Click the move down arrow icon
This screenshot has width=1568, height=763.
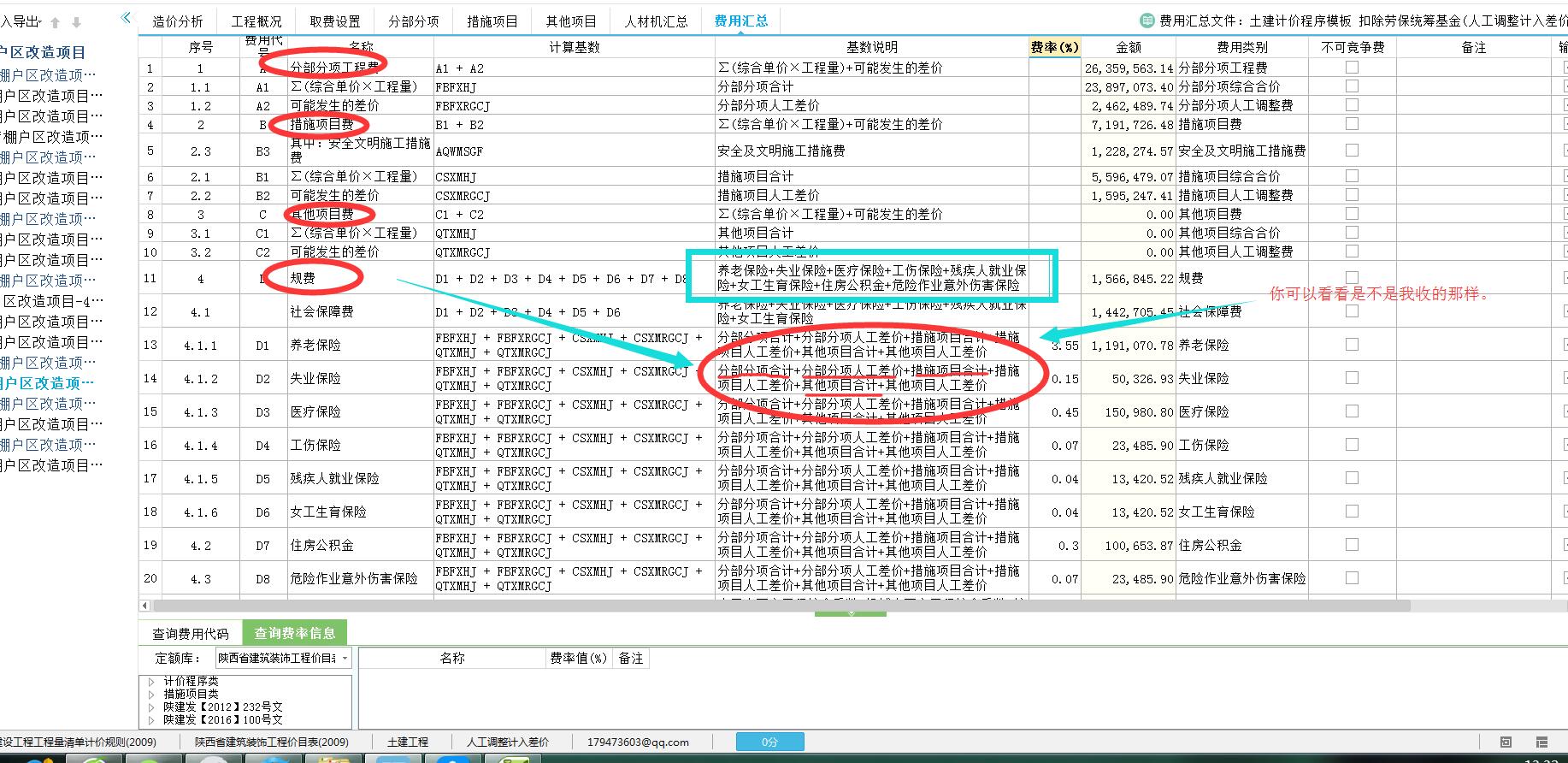point(76,23)
